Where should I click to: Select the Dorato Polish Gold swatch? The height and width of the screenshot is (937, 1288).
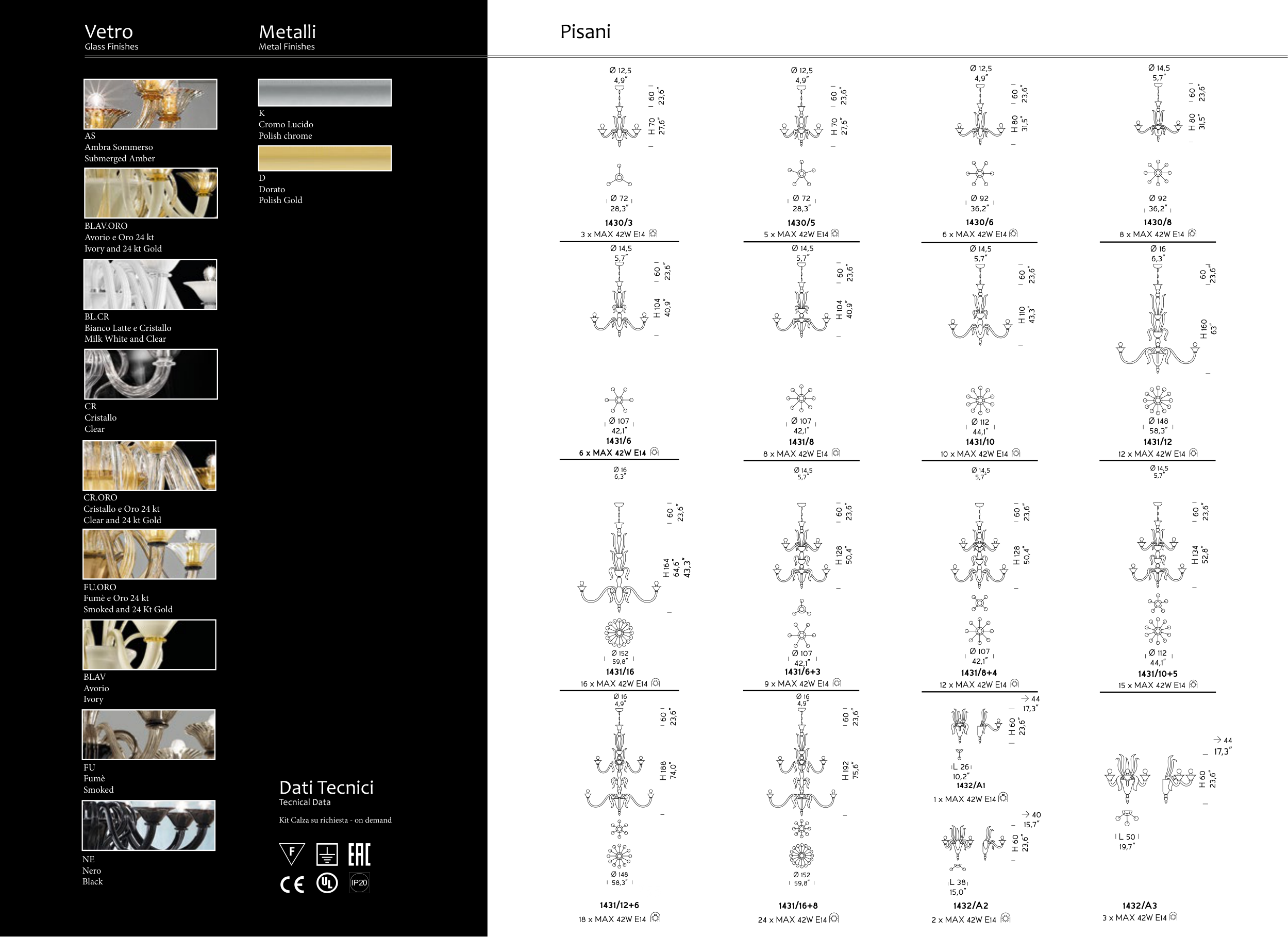[324, 158]
